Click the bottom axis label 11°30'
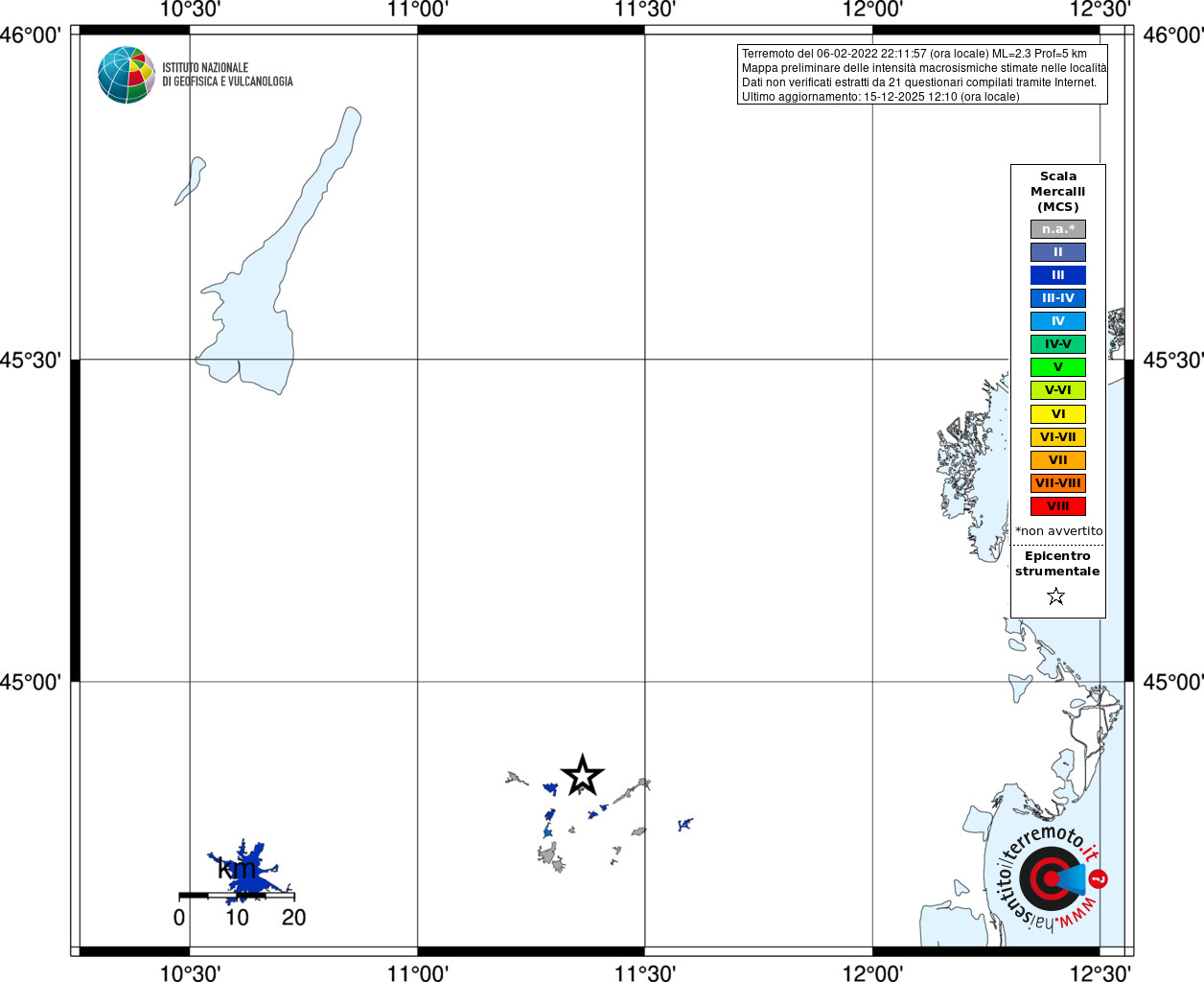This screenshot has width=1204, height=982. (645, 973)
